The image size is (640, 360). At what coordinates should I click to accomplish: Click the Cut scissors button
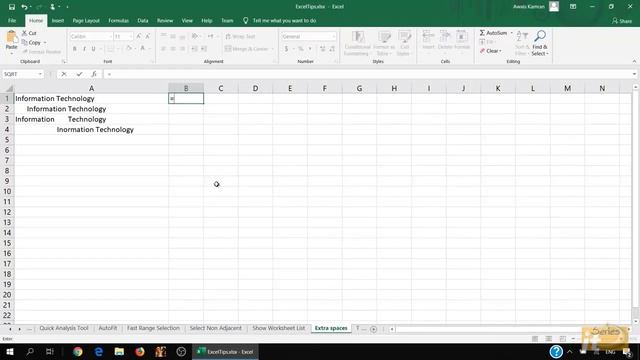click(x=29, y=33)
